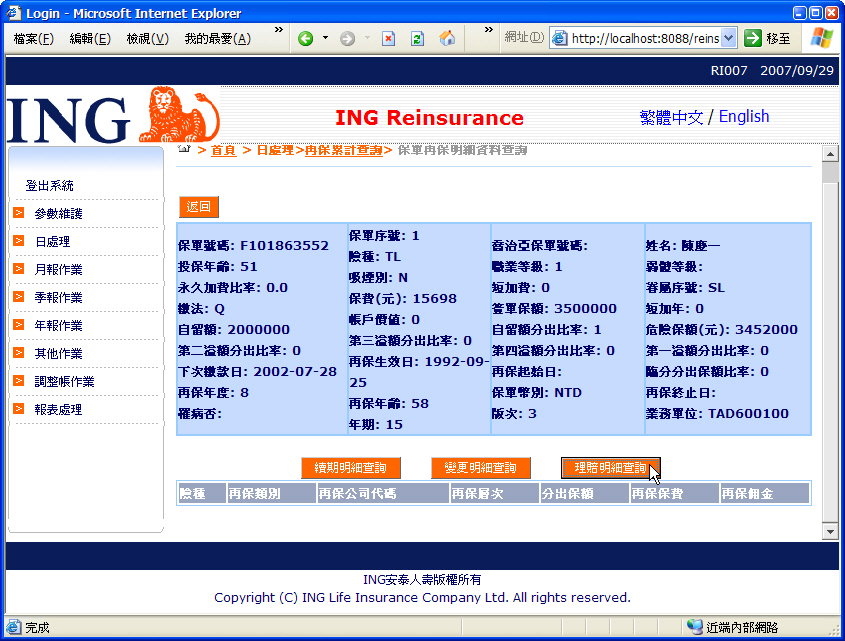Click the scrollbar down arrow
Screen dimensions: 845x641
pyautogui.click(x=830, y=532)
